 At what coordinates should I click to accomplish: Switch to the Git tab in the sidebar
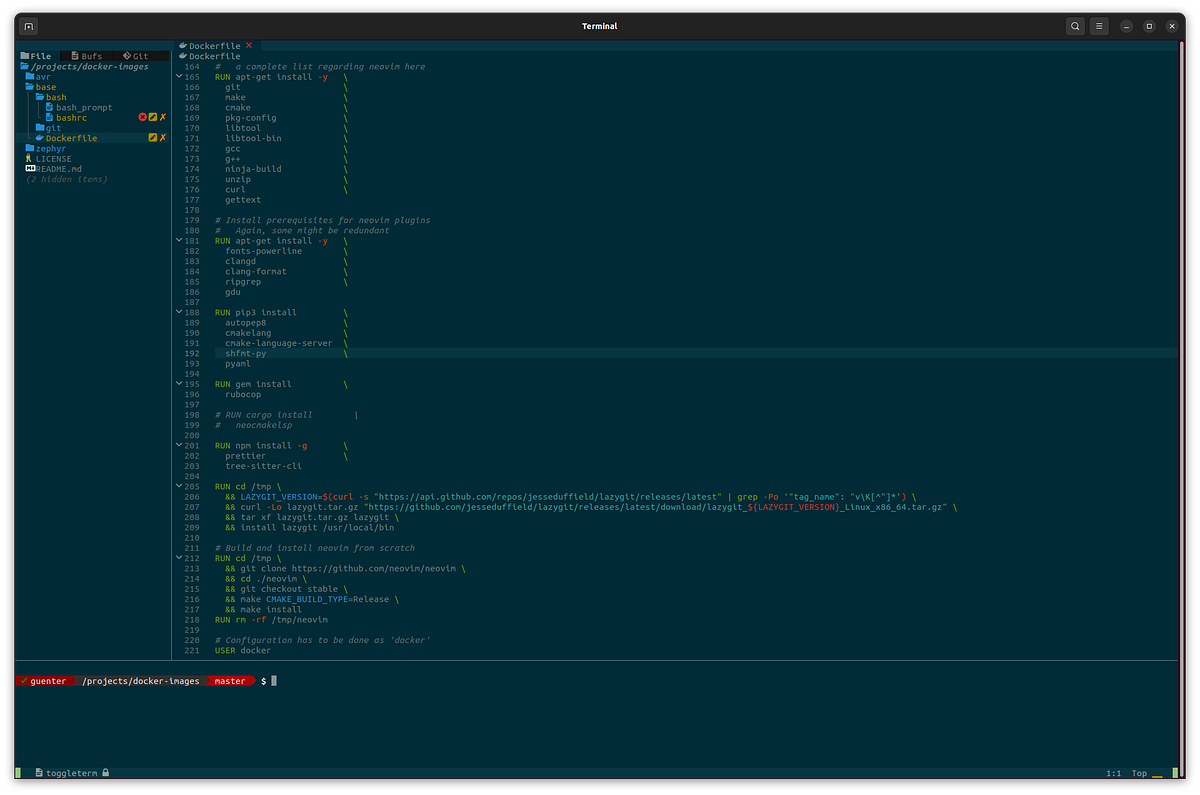pyautogui.click(x=135, y=55)
